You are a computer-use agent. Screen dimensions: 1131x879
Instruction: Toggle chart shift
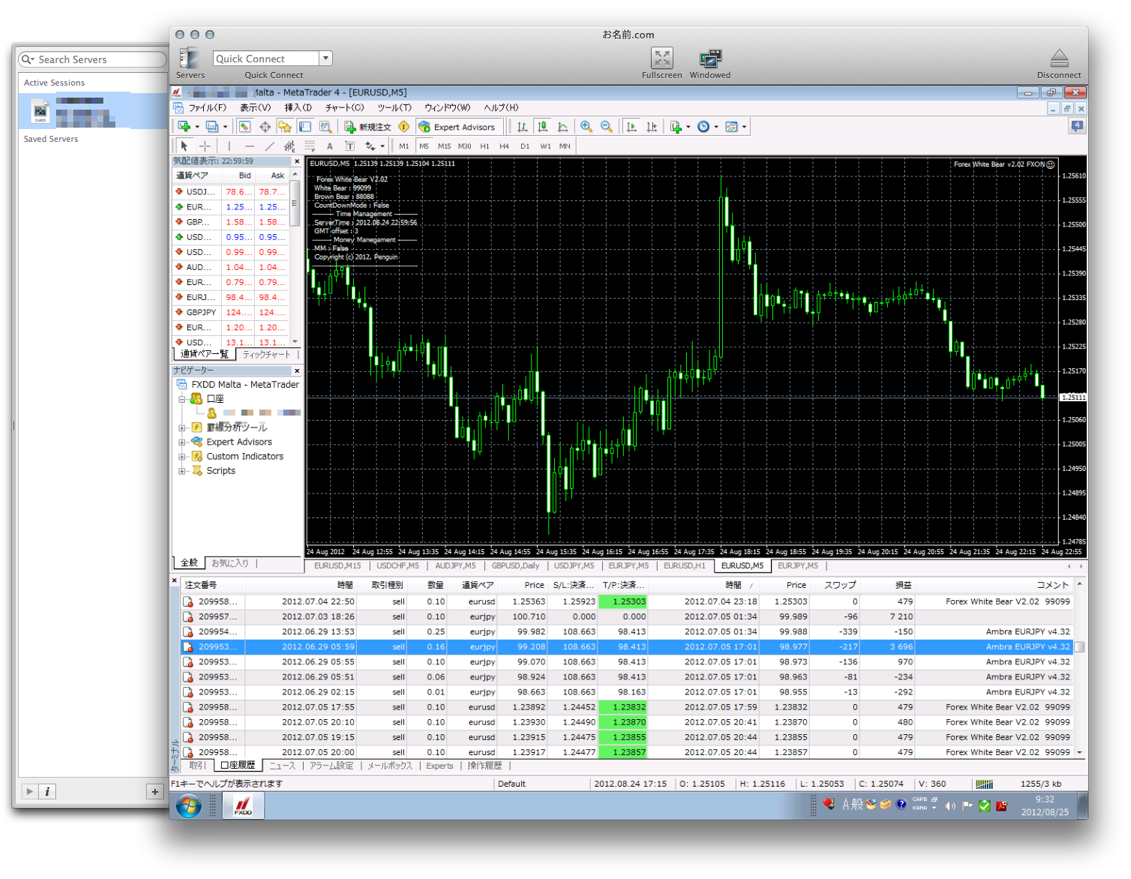coord(652,127)
